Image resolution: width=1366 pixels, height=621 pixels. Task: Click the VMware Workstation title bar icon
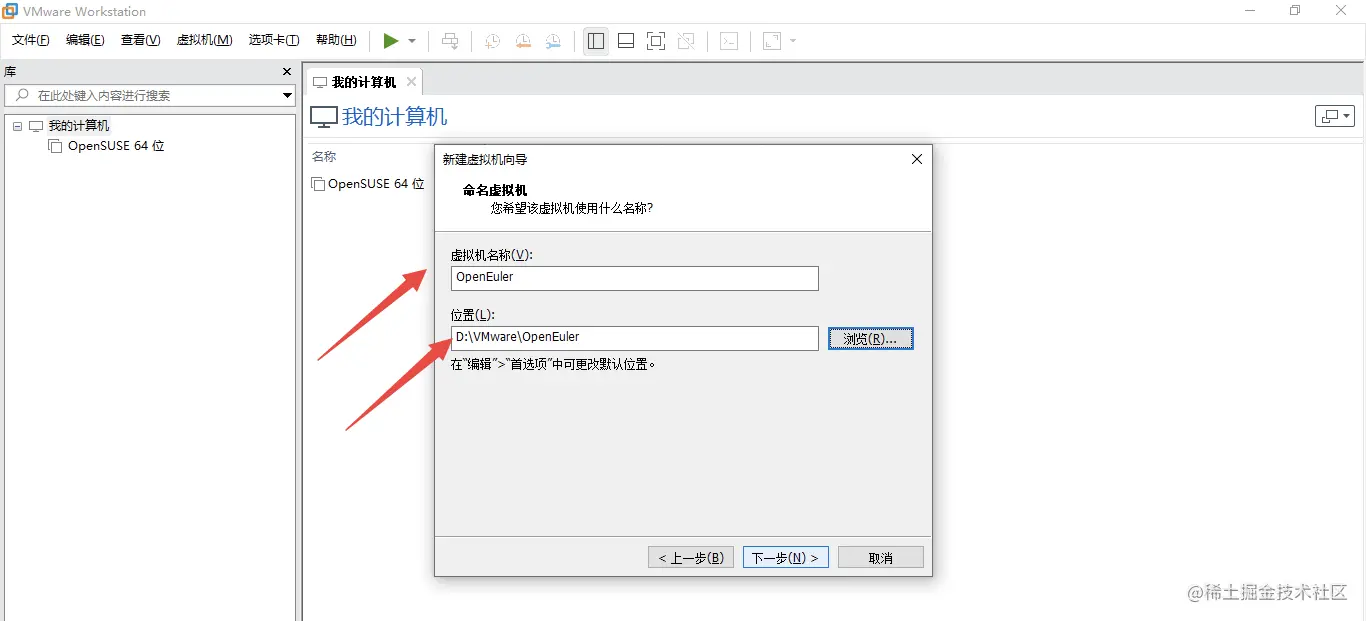pyautogui.click(x=10, y=11)
